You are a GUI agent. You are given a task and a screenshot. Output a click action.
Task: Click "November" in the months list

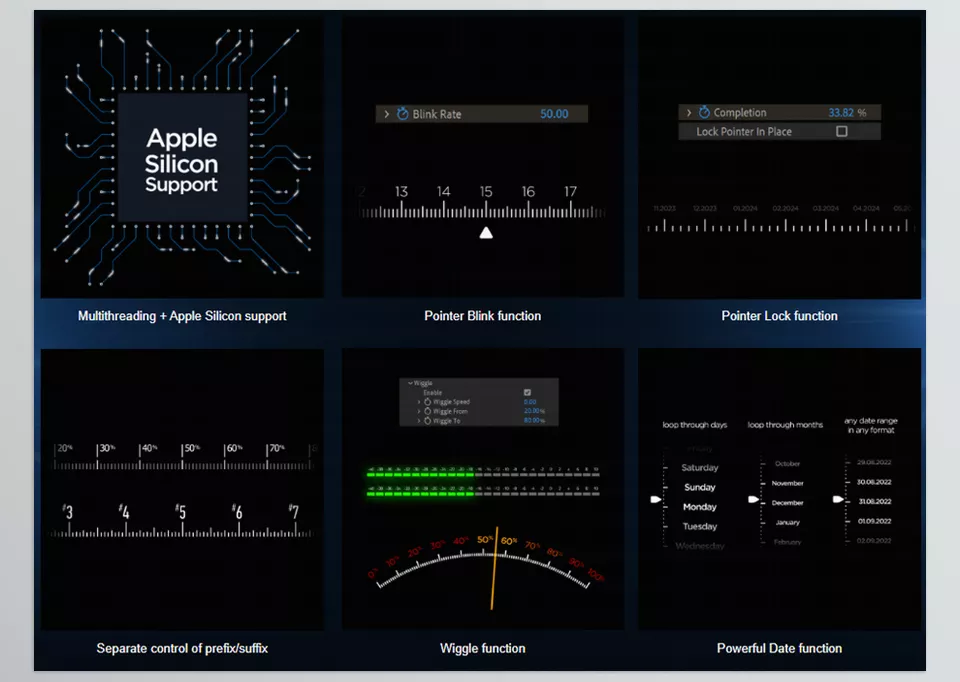787,483
